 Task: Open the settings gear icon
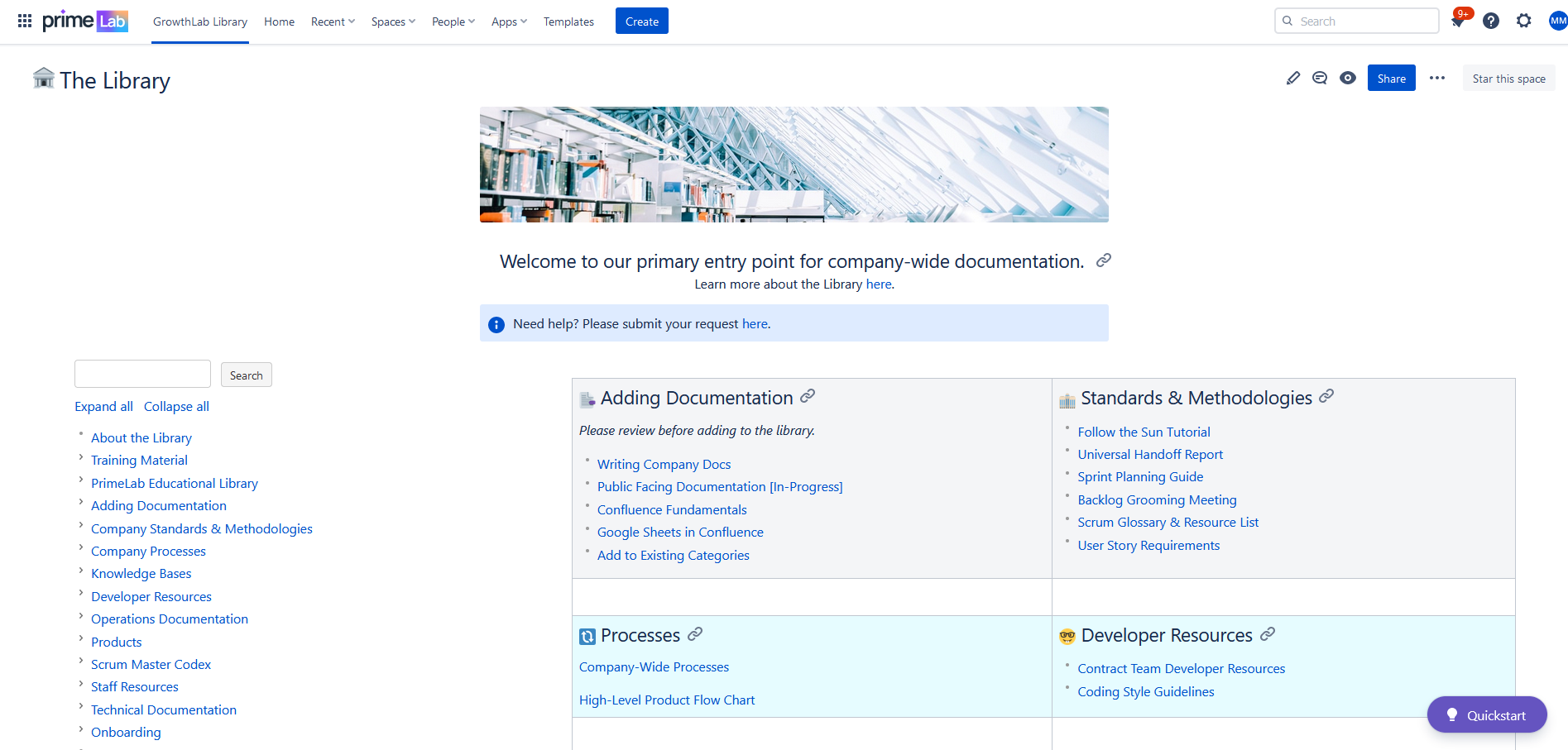pyautogui.click(x=1524, y=21)
